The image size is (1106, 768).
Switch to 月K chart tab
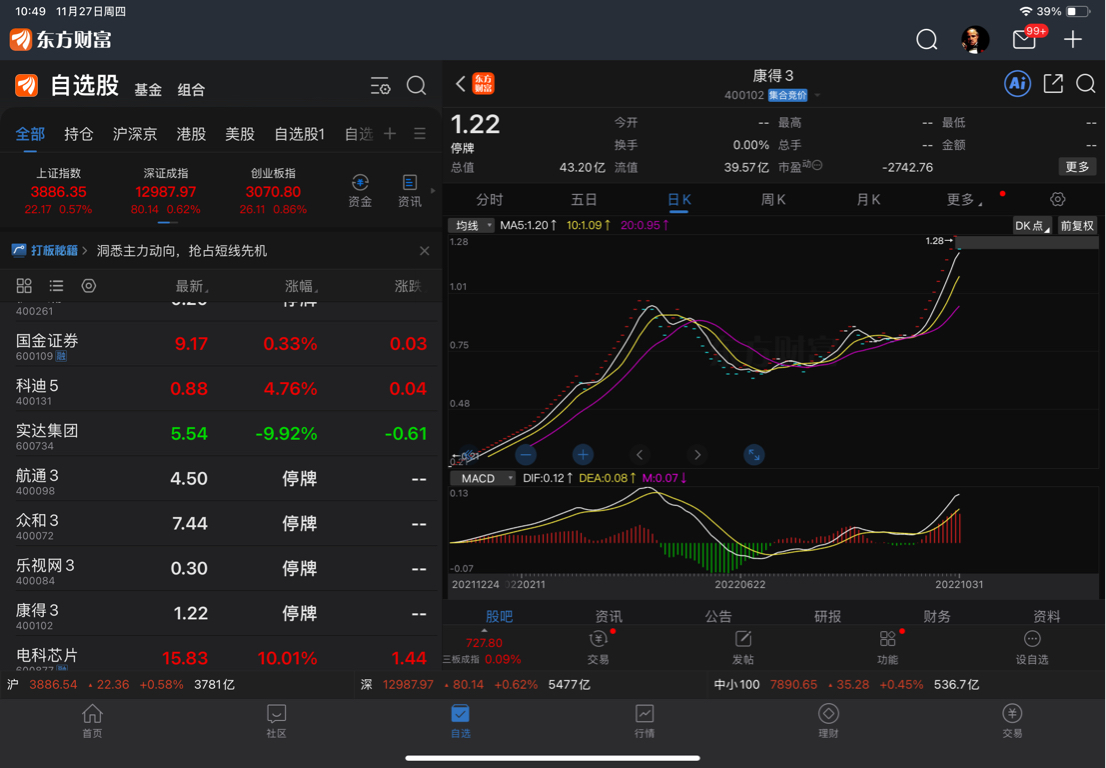[x=868, y=200]
